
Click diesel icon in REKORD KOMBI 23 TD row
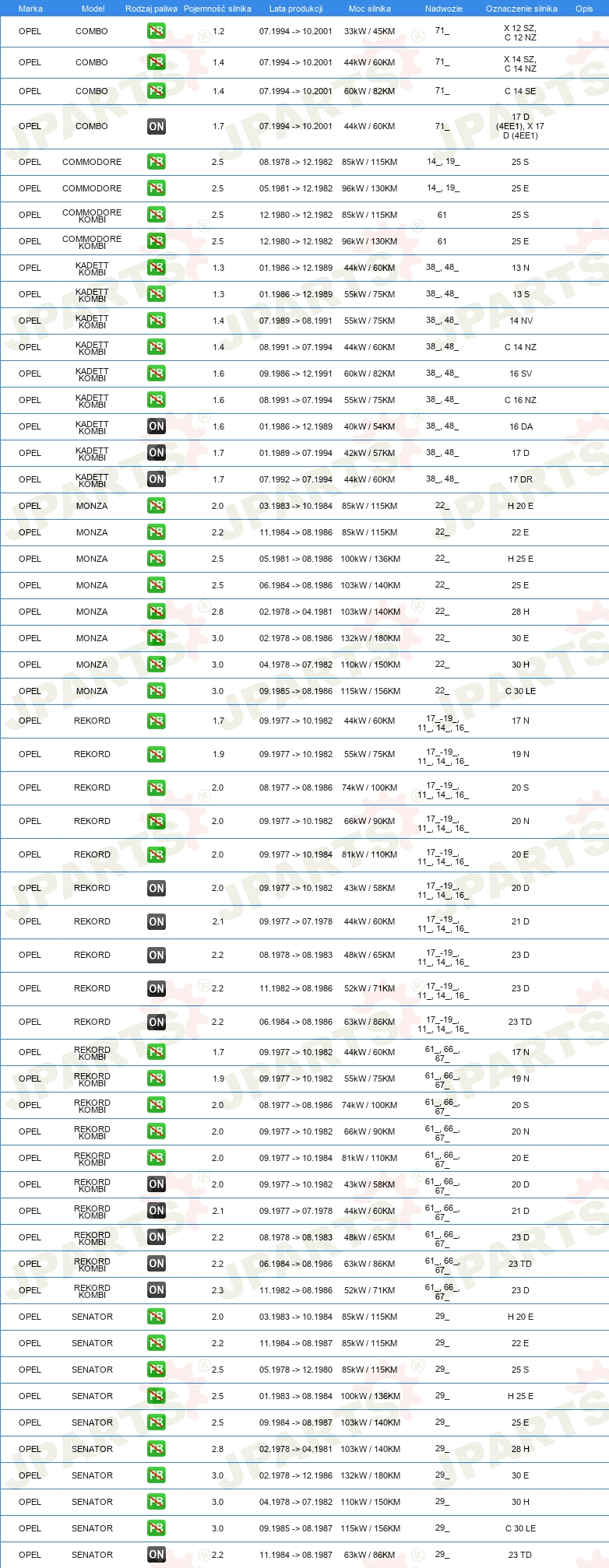(157, 1264)
